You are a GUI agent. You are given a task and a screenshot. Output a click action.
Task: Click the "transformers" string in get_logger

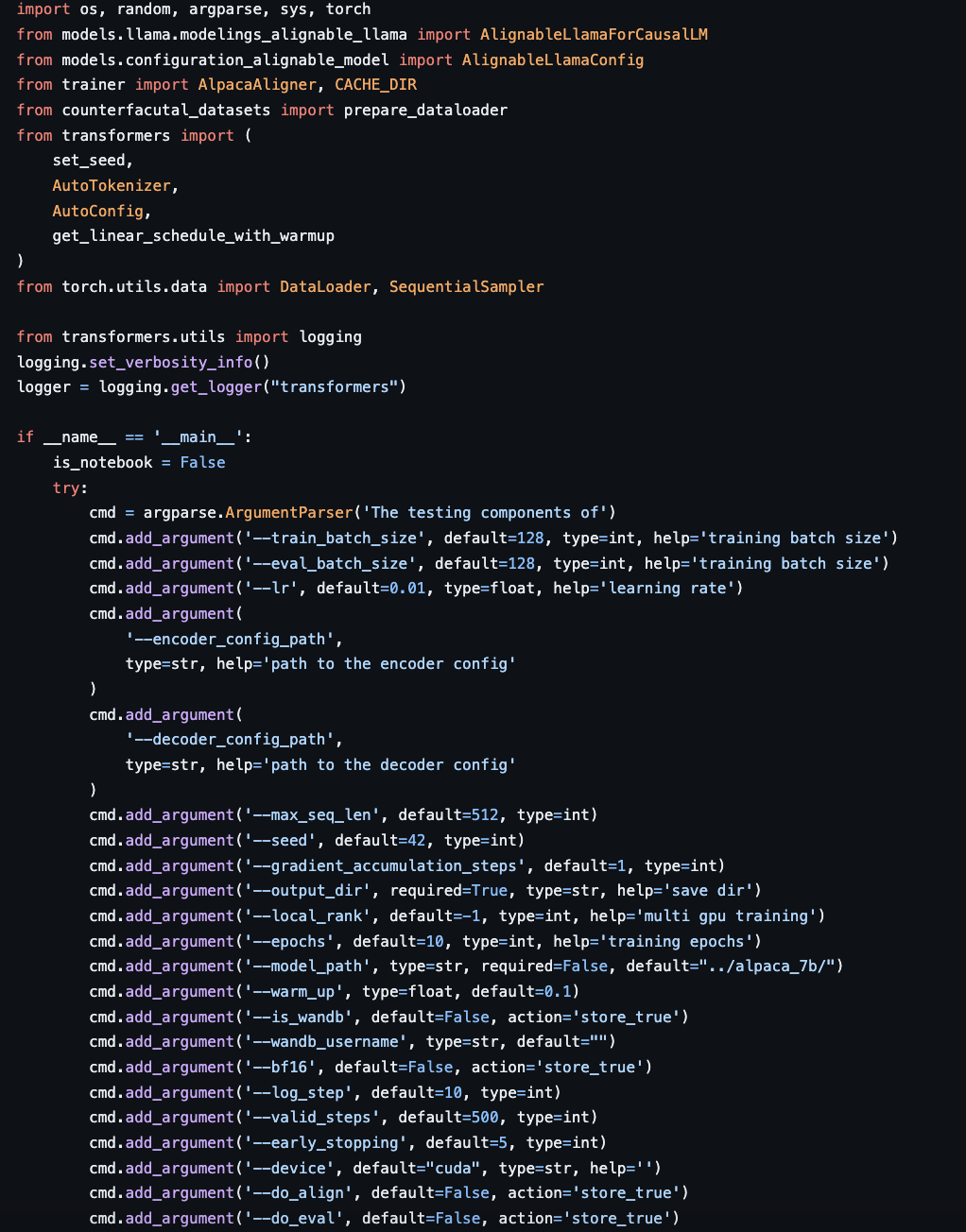click(334, 386)
